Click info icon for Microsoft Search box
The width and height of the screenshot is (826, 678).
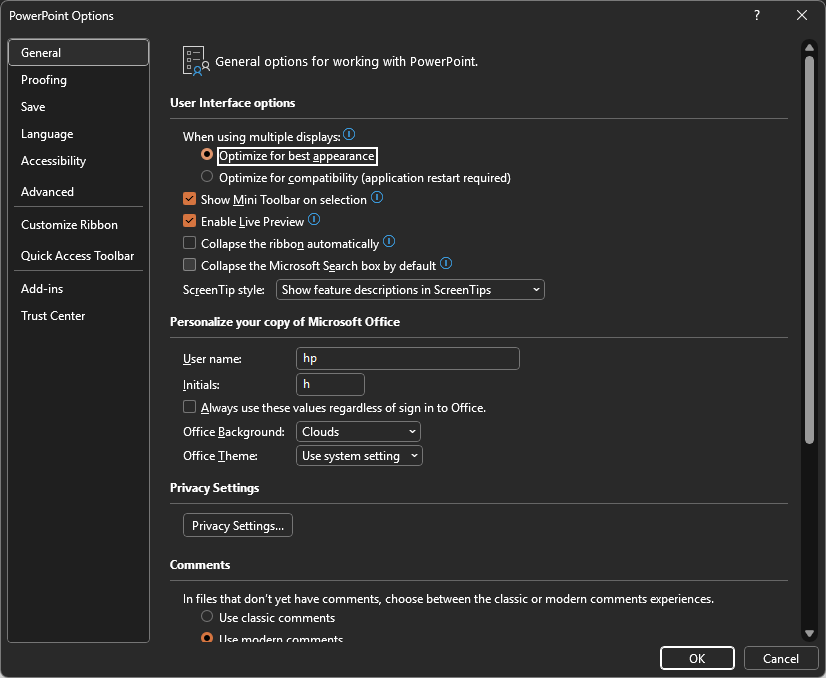tap(446, 263)
